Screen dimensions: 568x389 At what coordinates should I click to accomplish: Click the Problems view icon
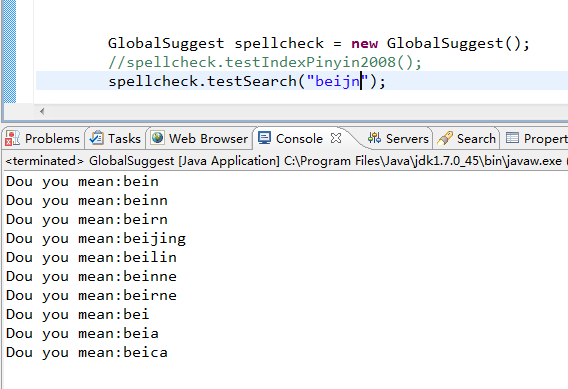[12, 138]
